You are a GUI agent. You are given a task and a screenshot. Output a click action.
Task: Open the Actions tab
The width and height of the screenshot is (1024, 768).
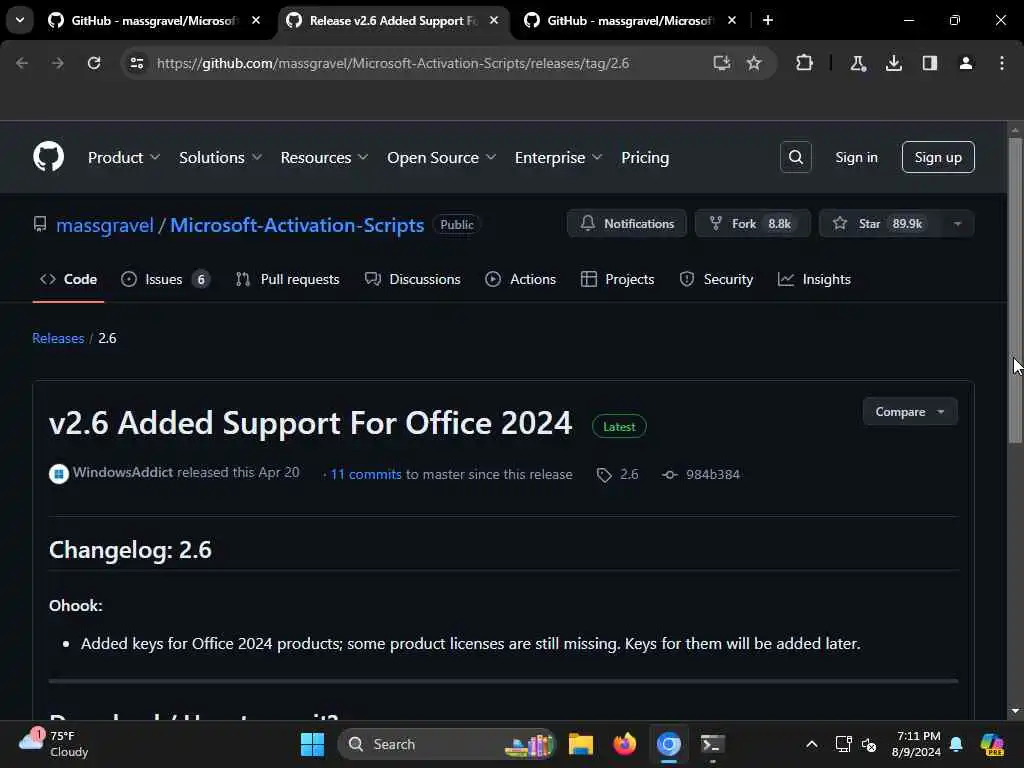point(520,279)
